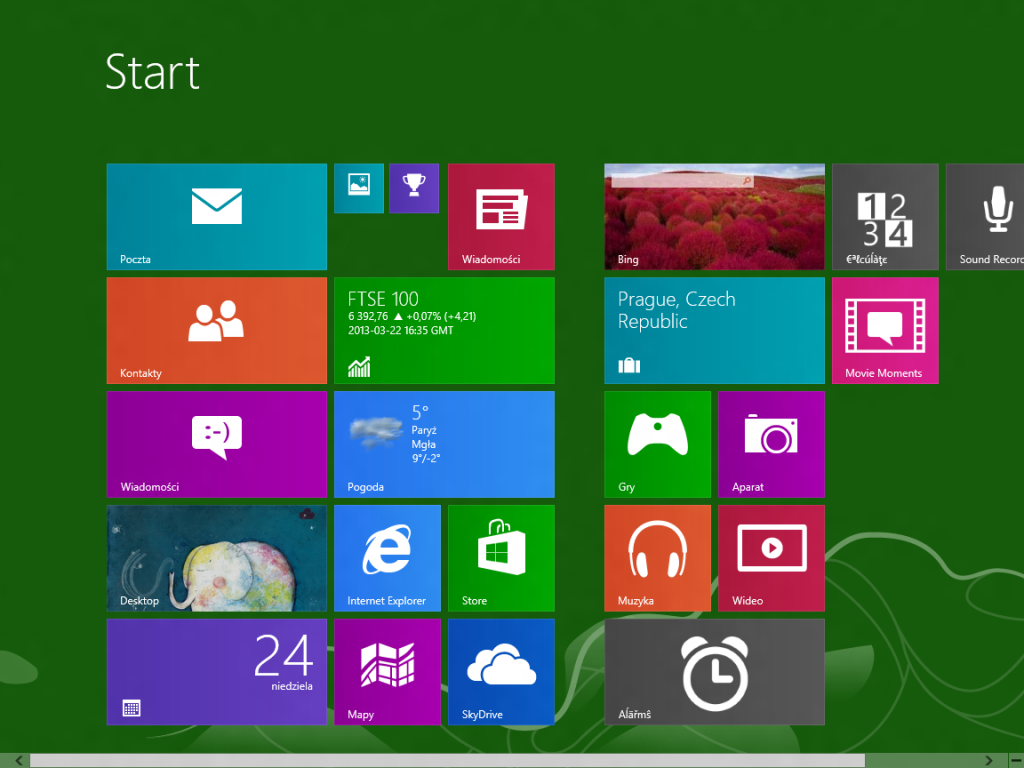
Task: Open the Store tile
Action: point(501,558)
